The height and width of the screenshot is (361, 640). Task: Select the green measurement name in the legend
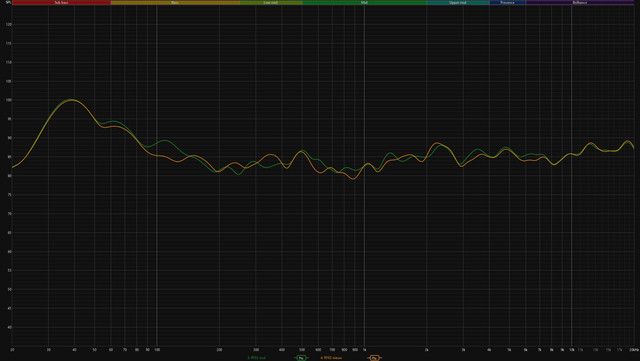click(256, 358)
